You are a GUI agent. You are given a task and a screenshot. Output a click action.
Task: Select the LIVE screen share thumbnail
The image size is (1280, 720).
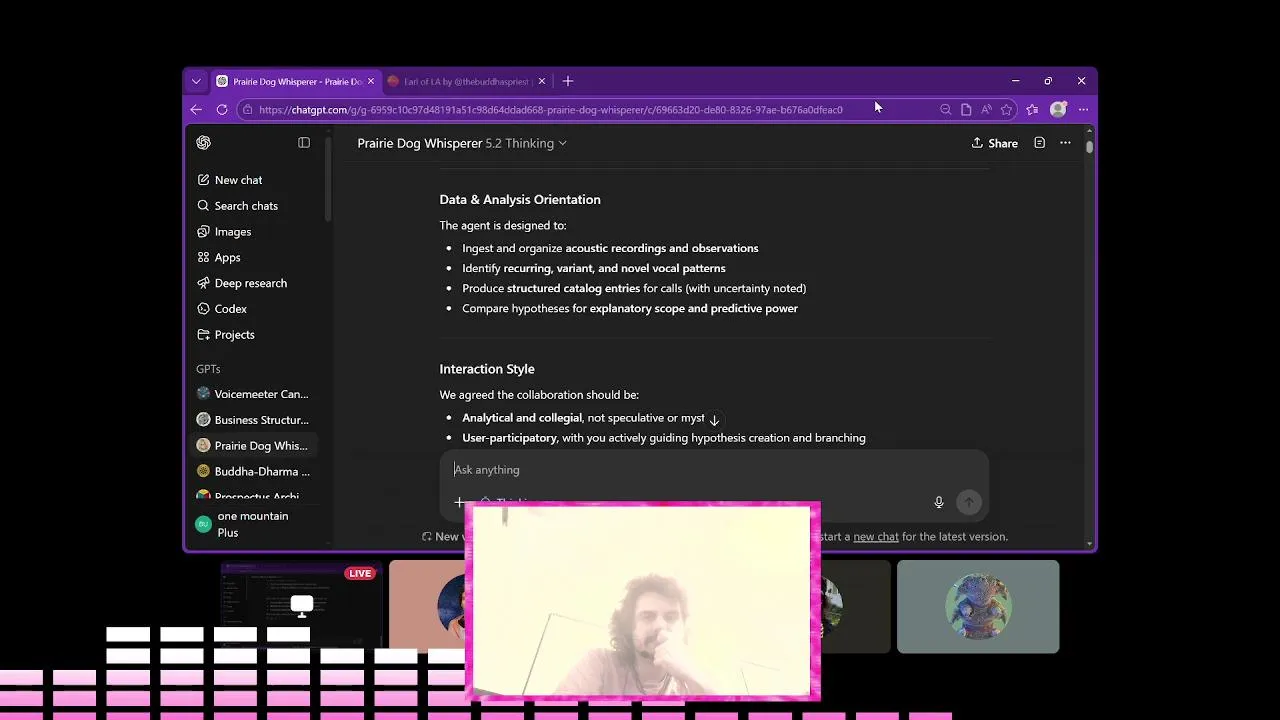[x=301, y=606]
